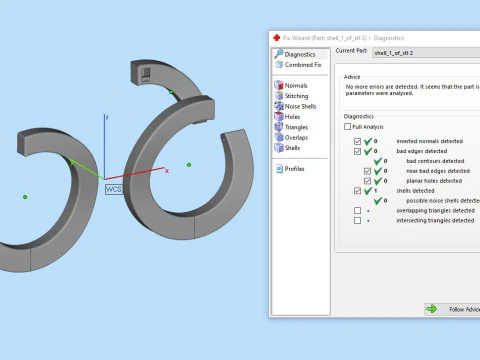Select the Triangles fixing step
Screen dimensions: 480x360
click(291, 127)
